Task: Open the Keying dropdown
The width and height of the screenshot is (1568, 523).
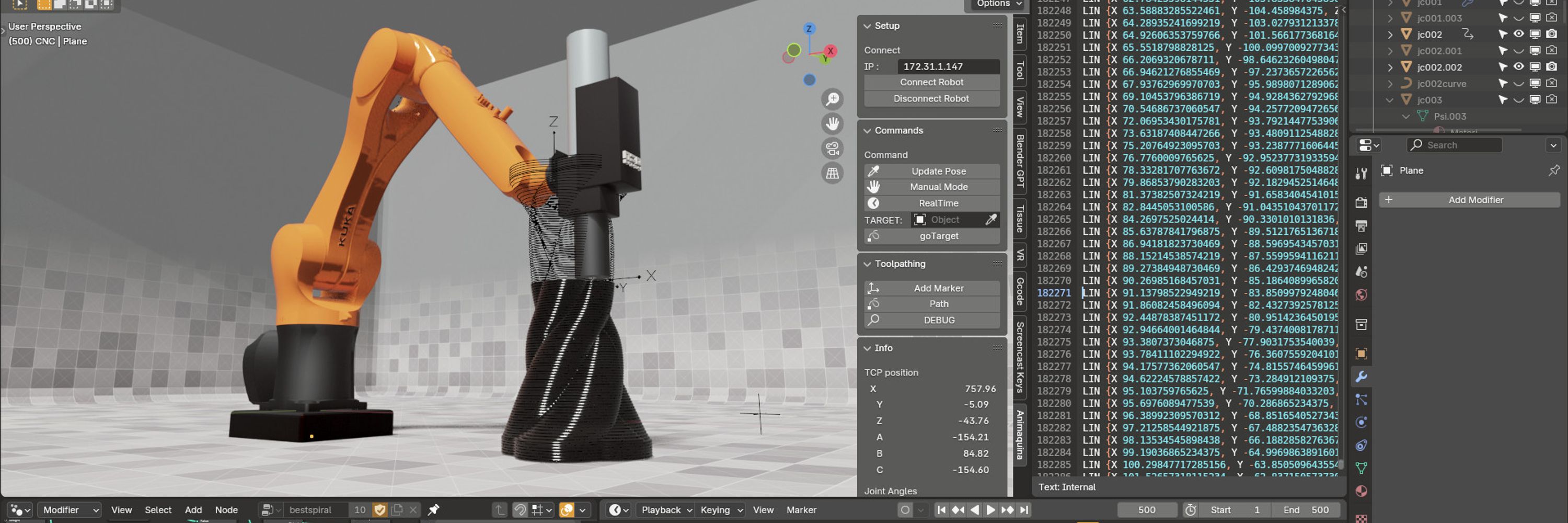Action: tap(720, 509)
